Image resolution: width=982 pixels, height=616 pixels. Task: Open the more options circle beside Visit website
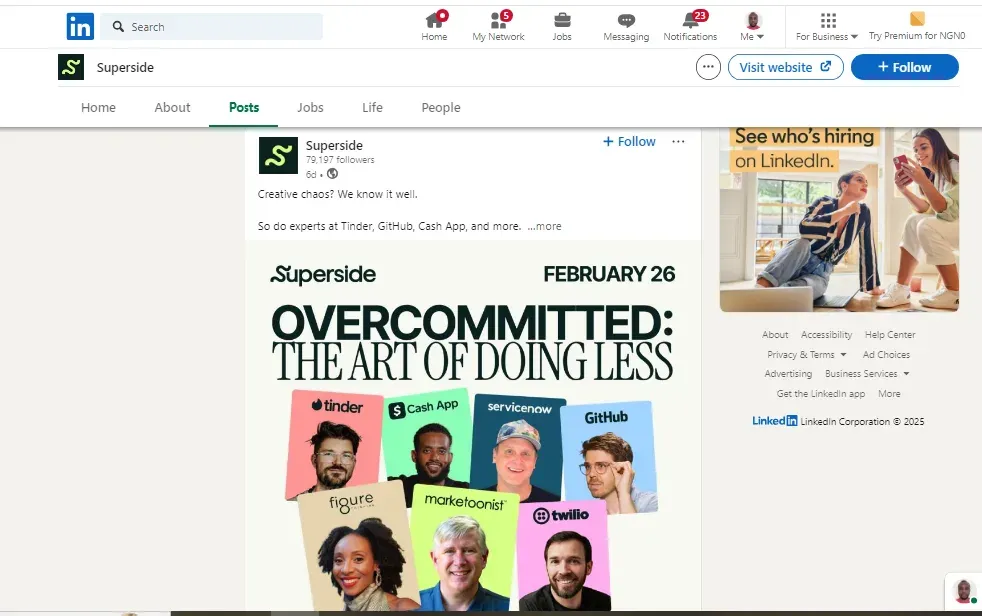(708, 67)
